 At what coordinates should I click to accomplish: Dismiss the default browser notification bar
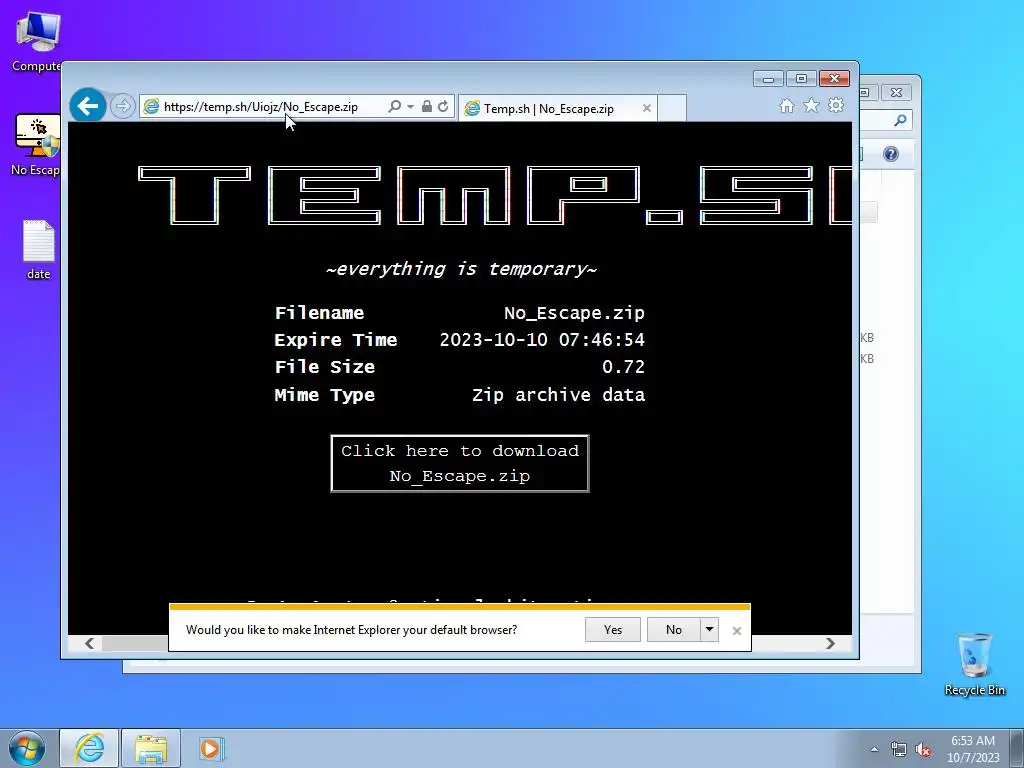click(737, 630)
